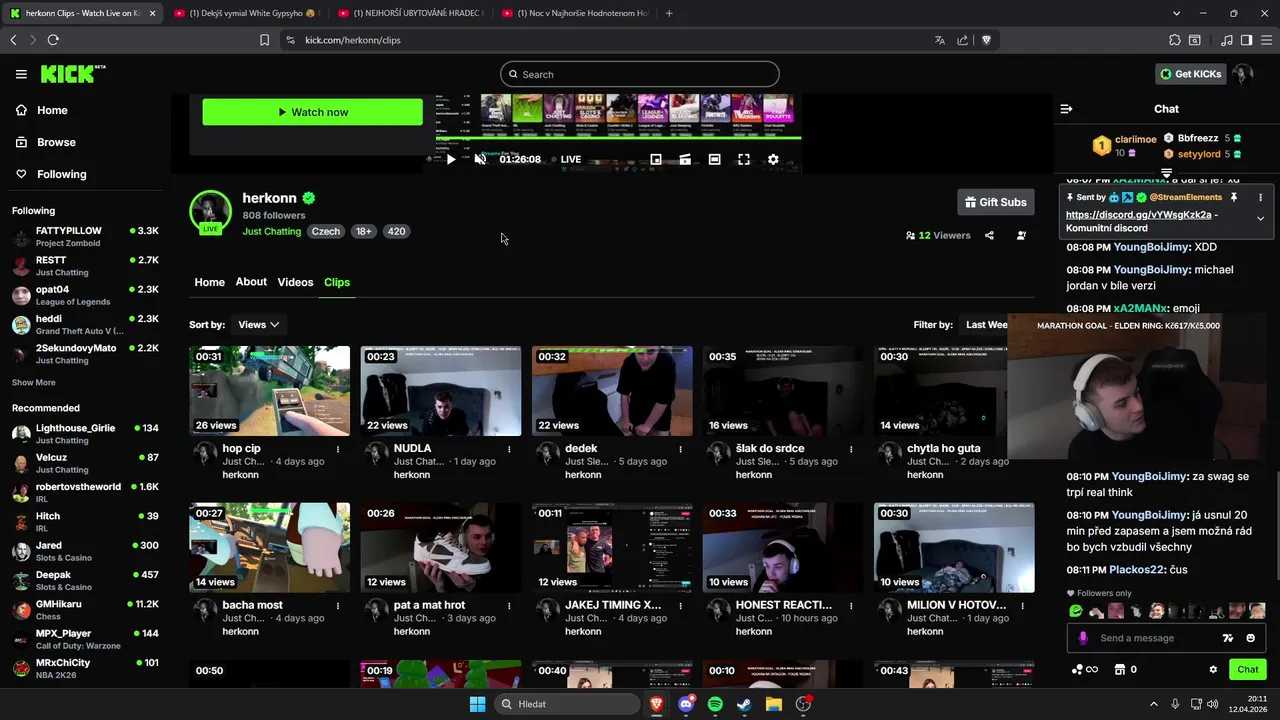
Task: Focus the Kick search field
Action: tap(640, 74)
